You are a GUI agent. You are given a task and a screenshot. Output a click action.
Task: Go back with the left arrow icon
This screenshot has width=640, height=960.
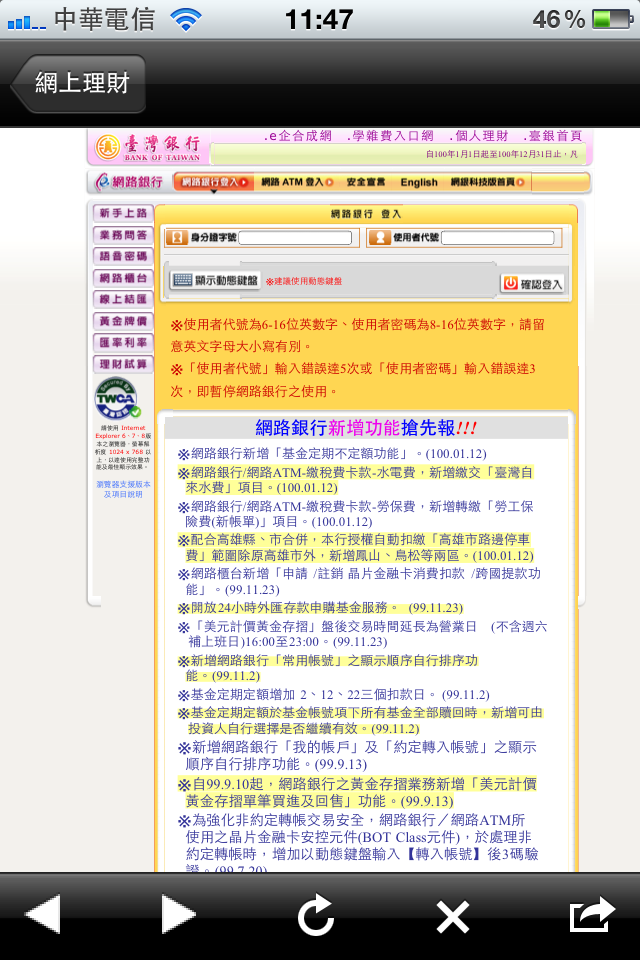[43, 914]
